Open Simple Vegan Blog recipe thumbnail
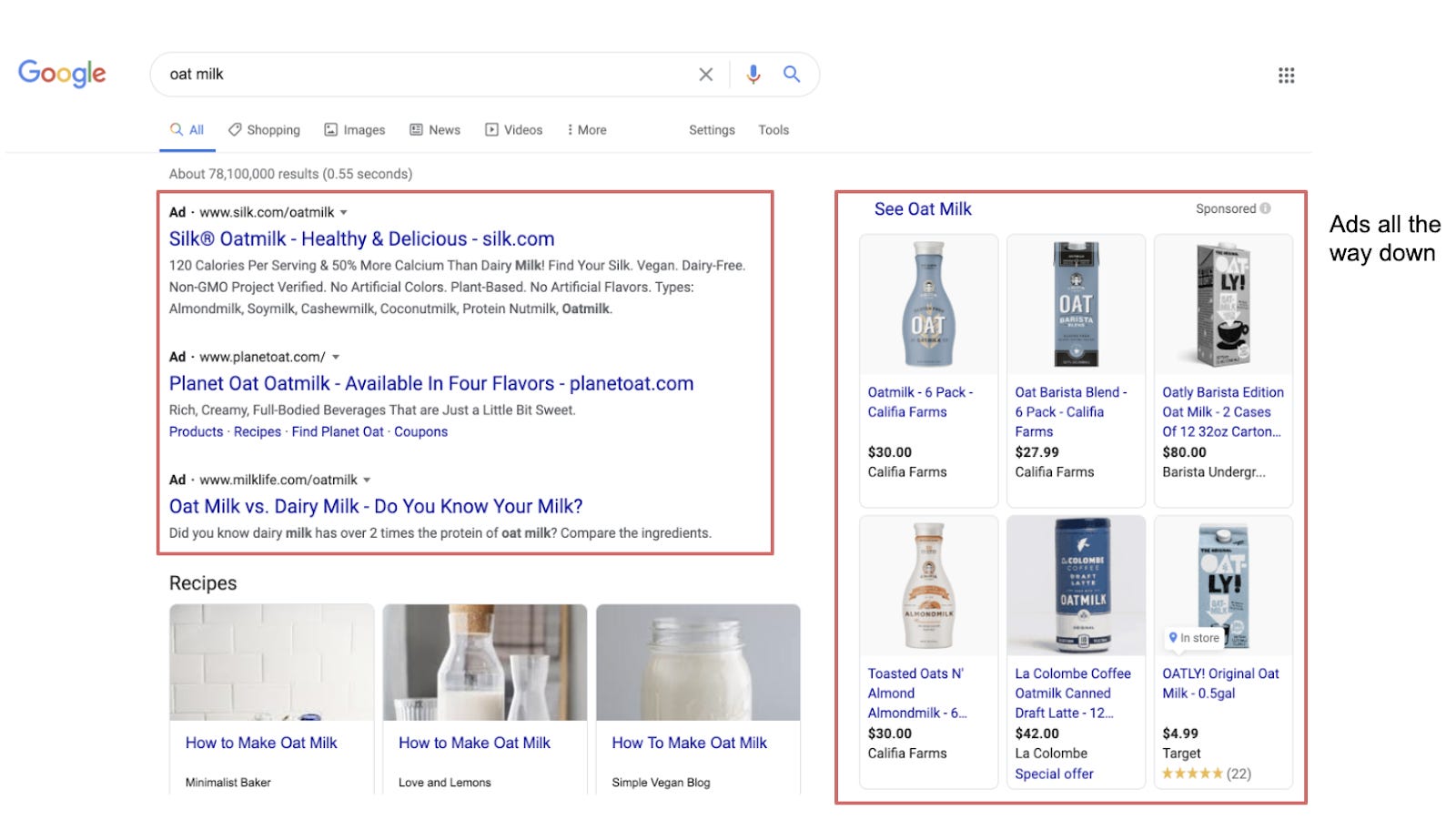The width and height of the screenshot is (1456, 820). [698, 663]
